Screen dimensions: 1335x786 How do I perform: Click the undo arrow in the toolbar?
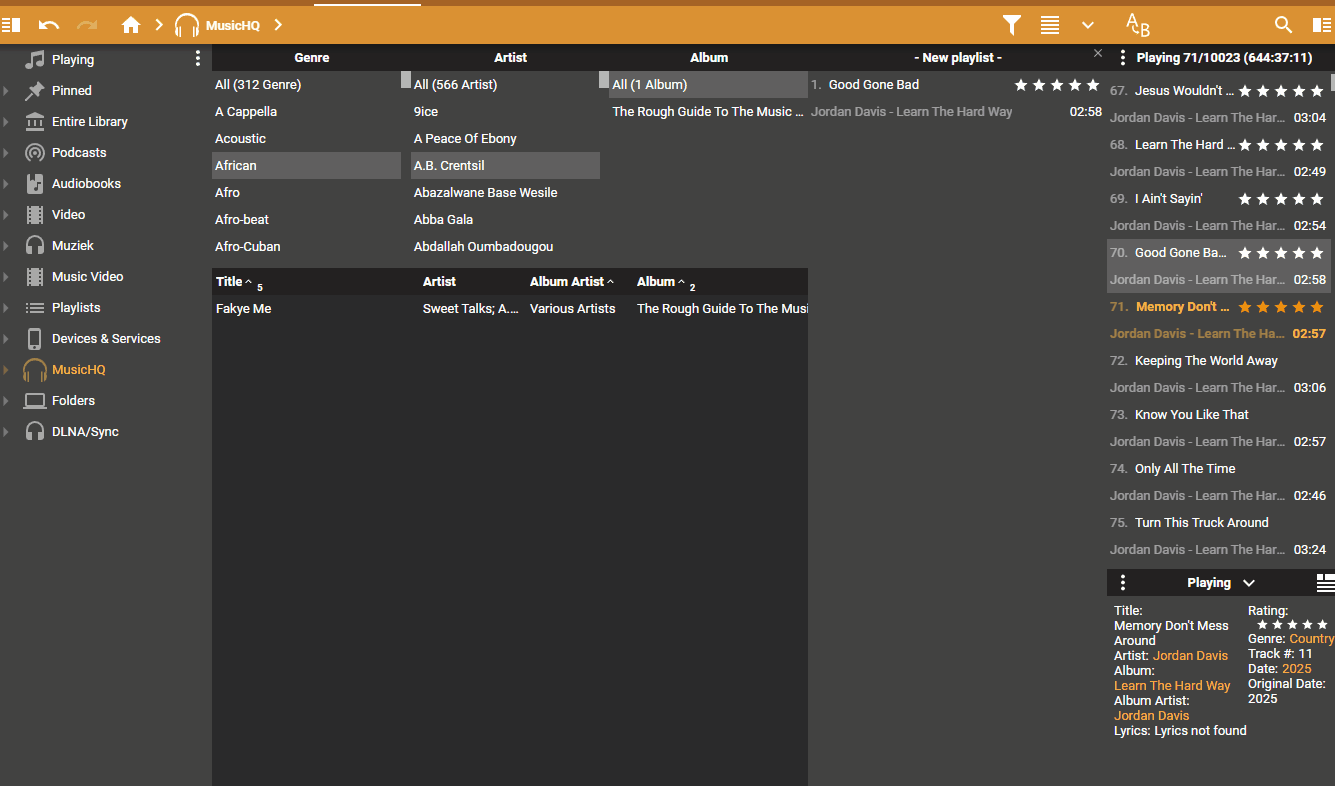(49, 25)
